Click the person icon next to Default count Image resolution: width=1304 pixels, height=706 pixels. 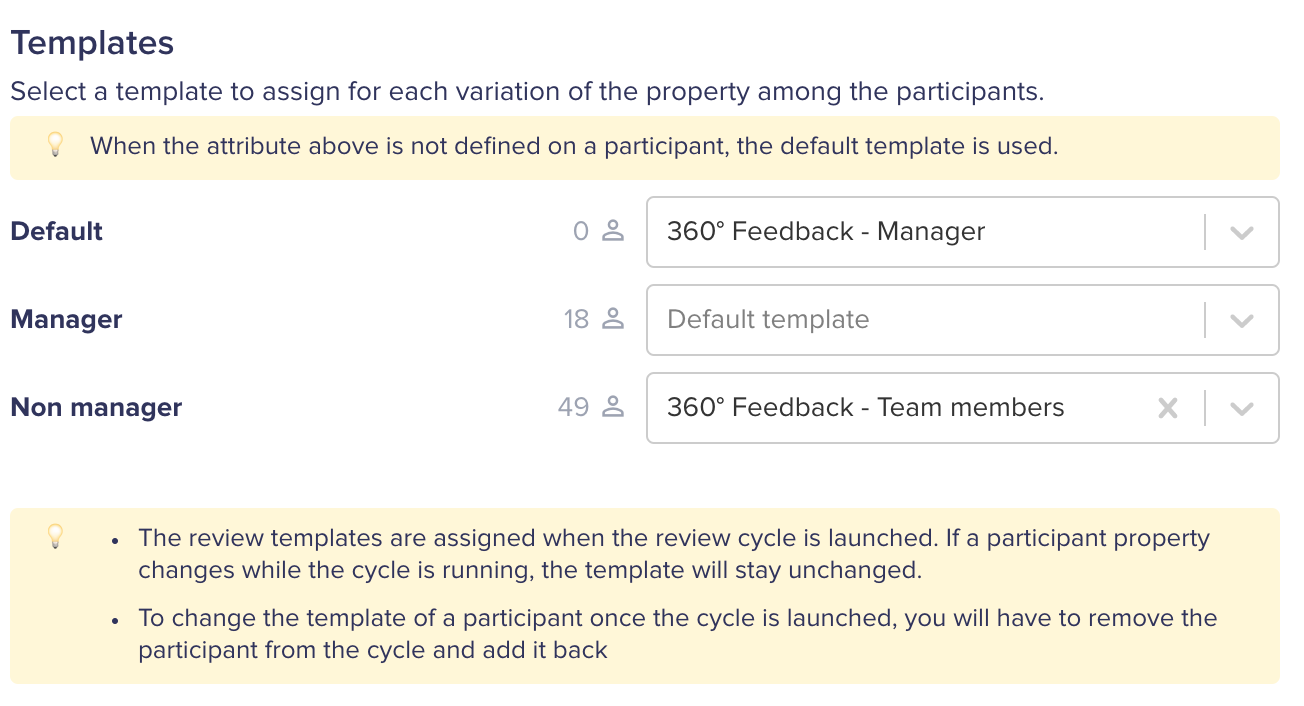[x=613, y=232]
